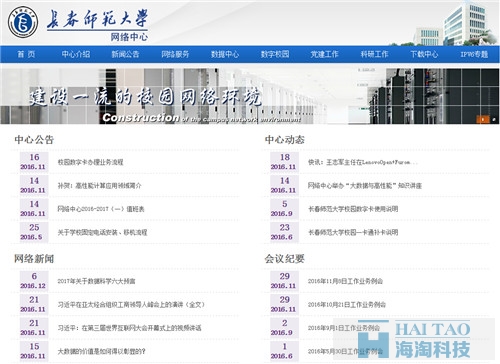Click the 25 / 2016.5 date badge

click(x=34, y=232)
